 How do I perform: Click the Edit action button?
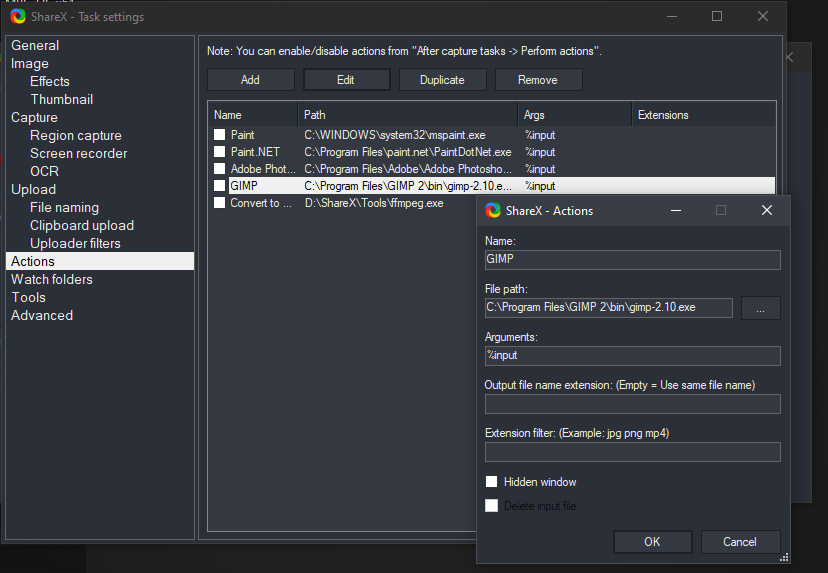(346, 80)
